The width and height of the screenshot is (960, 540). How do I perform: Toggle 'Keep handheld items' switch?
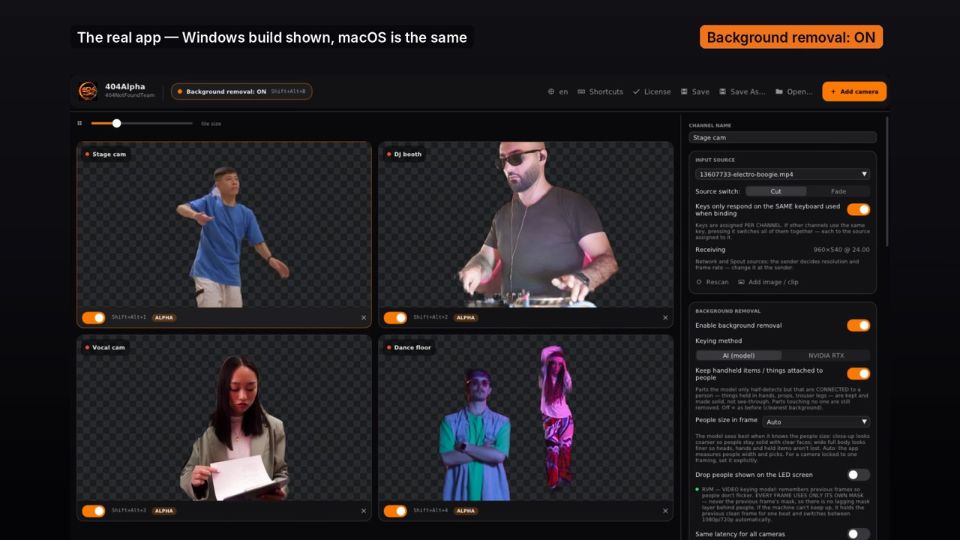pyautogui.click(x=858, y=373)
